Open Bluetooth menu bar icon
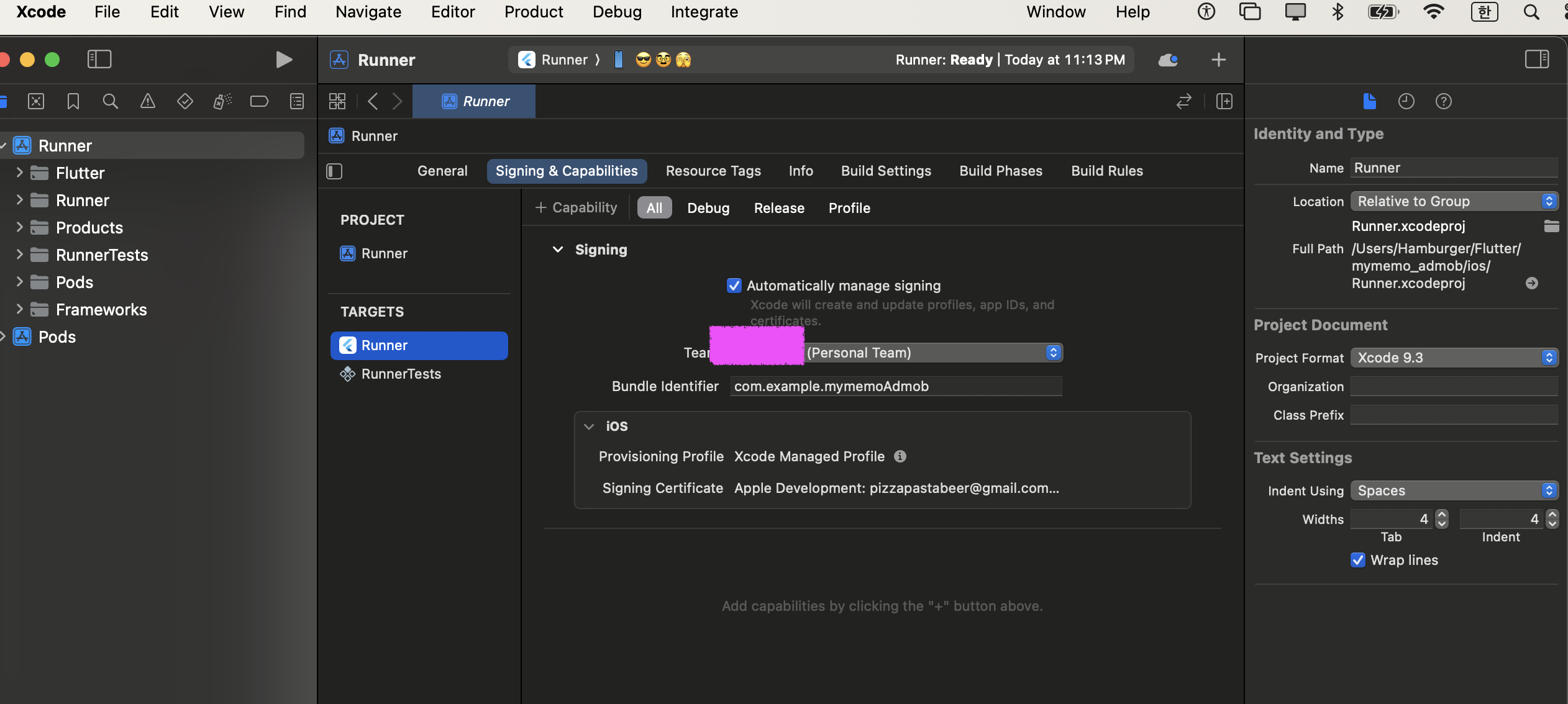The width and height of the screenshot is (1568, 704). [x=1338, y=12]
